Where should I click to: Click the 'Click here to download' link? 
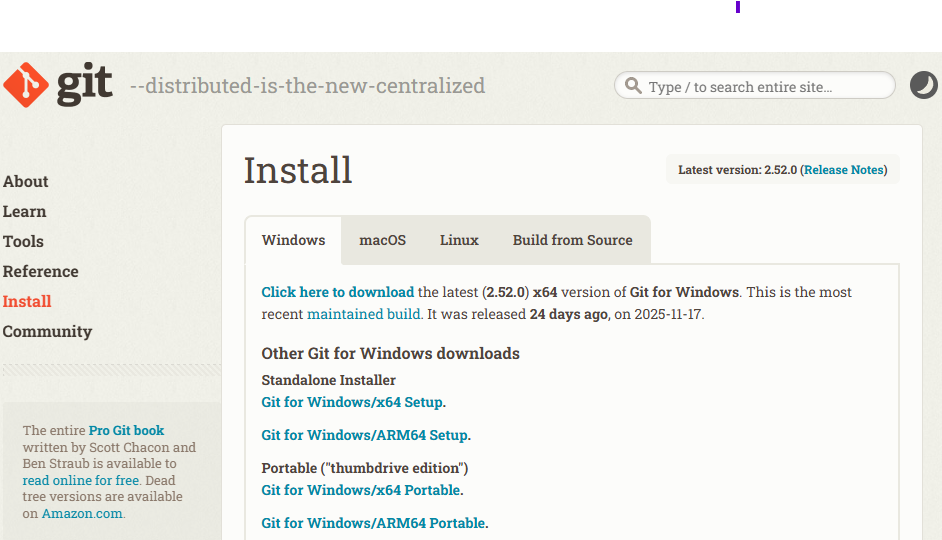(x=338, y=292)
